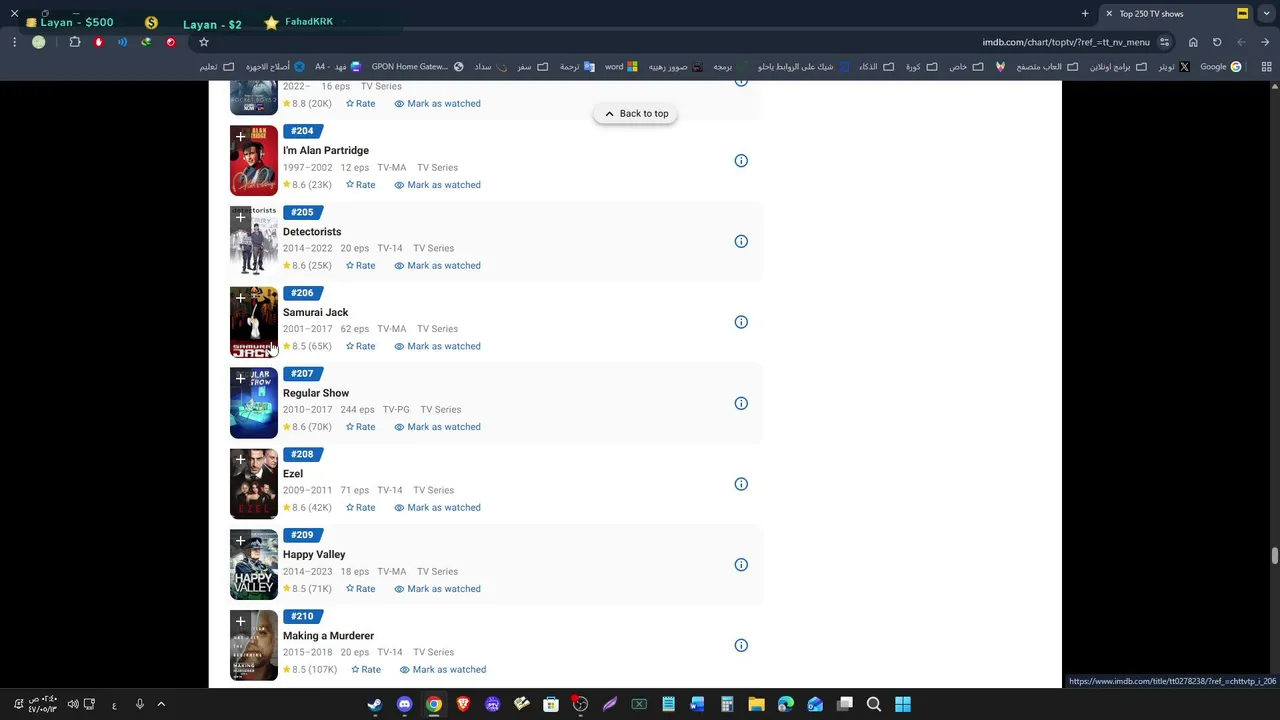Add Detectorists to watchlist via plus

point(240,217)
